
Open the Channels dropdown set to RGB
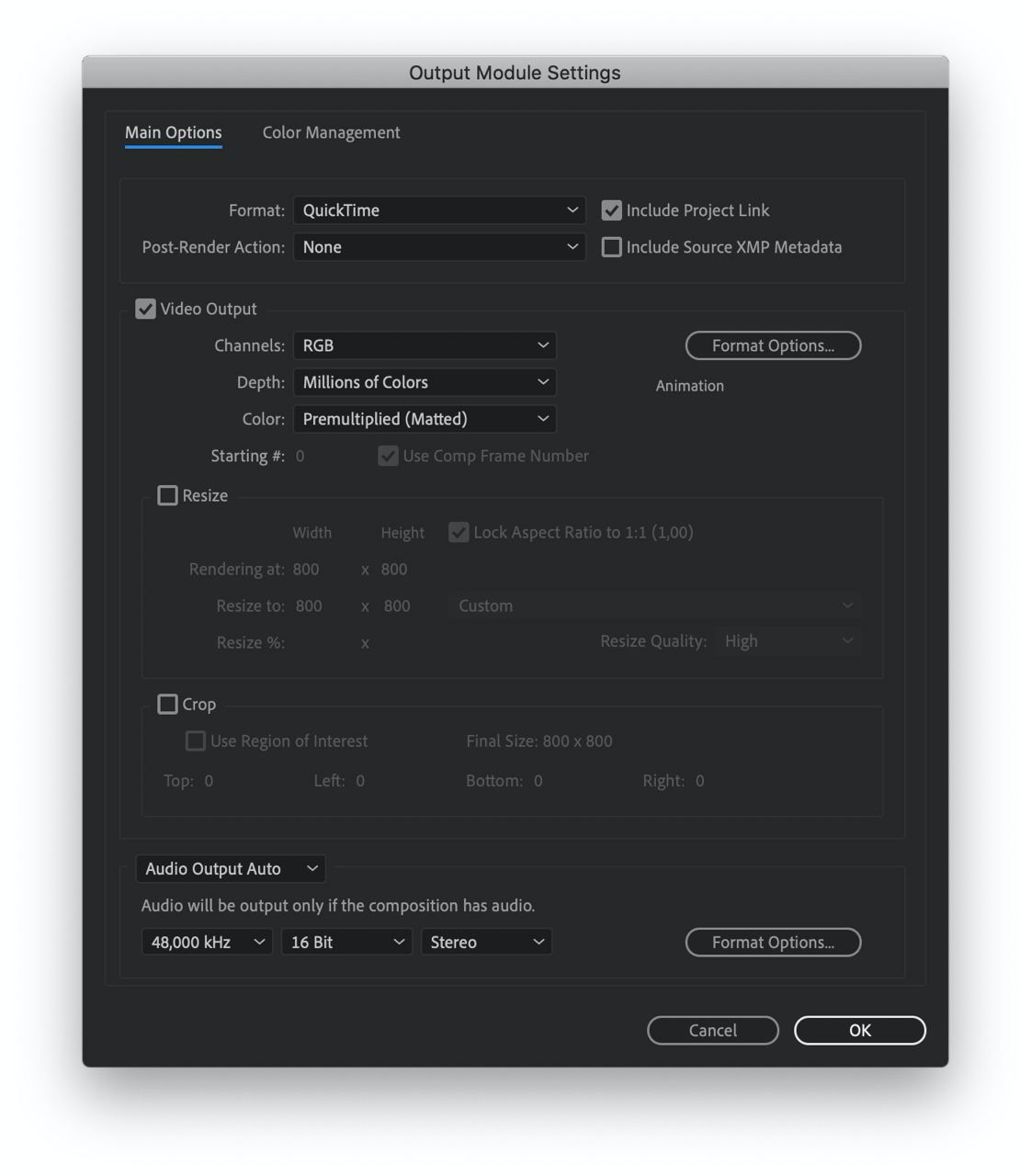425,345
